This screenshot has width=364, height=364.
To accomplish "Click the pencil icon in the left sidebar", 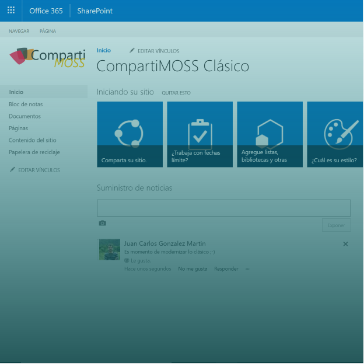I will tap(12, 170).
